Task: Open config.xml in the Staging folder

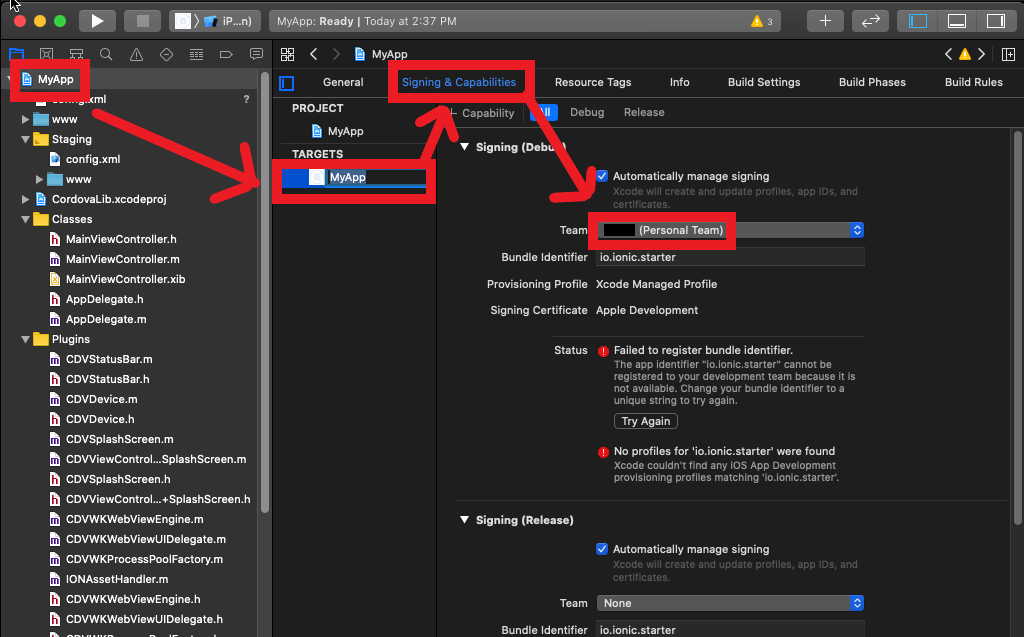Action: (93, 159)
